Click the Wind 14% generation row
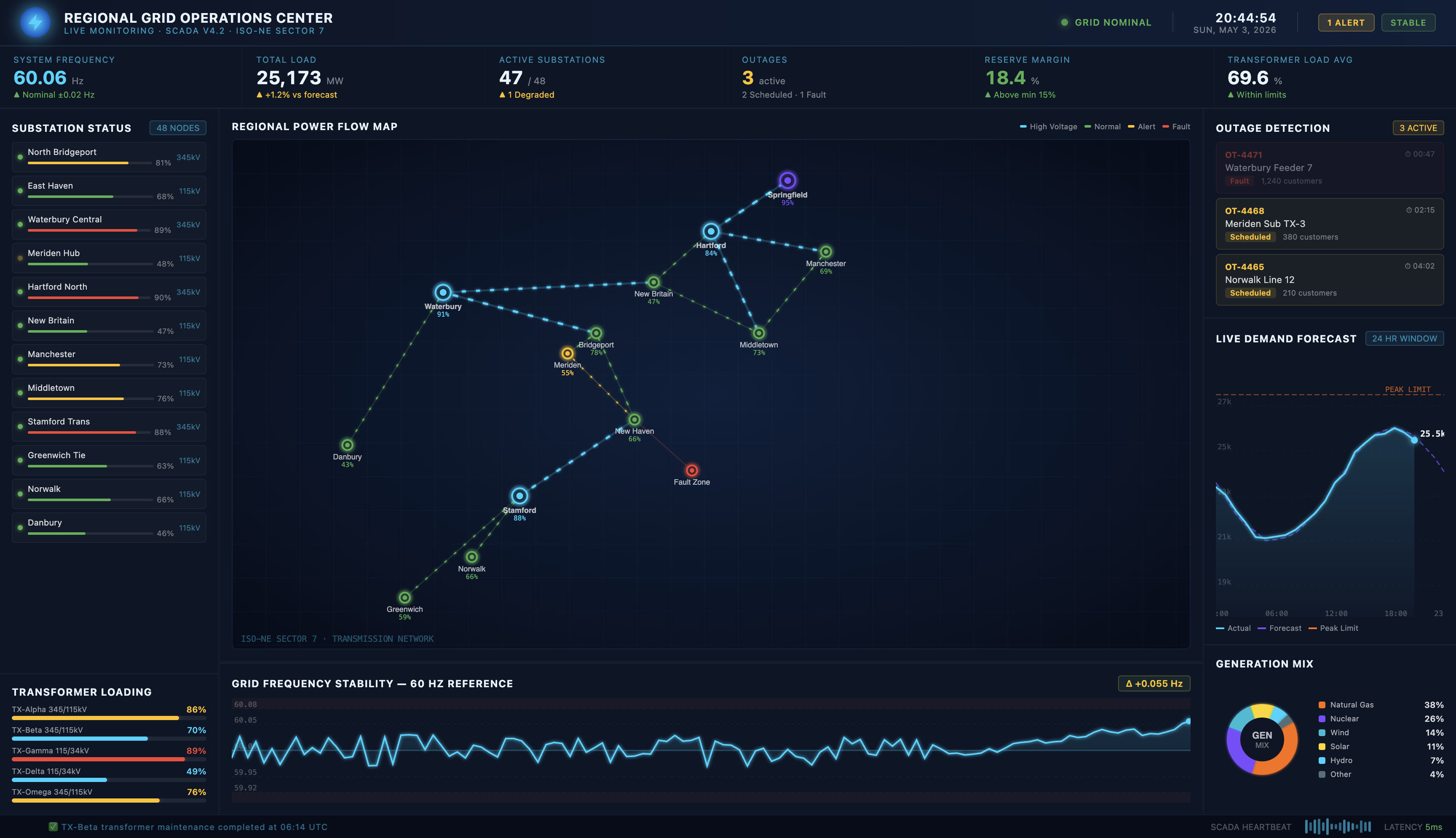This screenshot has width=1456, height=838. point(1381,732)
